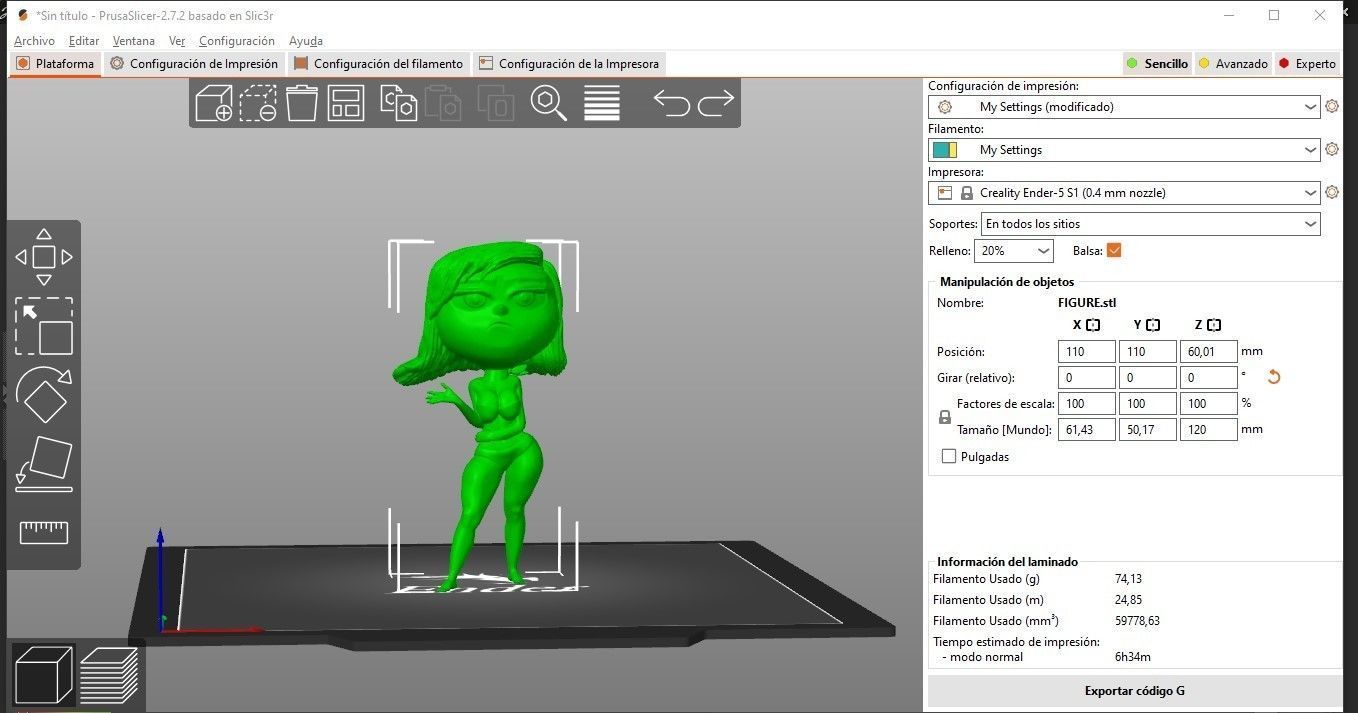The width and height of the screenshot is (1358, 713).
Task: Select Avanzado mode
Action: (x=1232, y=63)
